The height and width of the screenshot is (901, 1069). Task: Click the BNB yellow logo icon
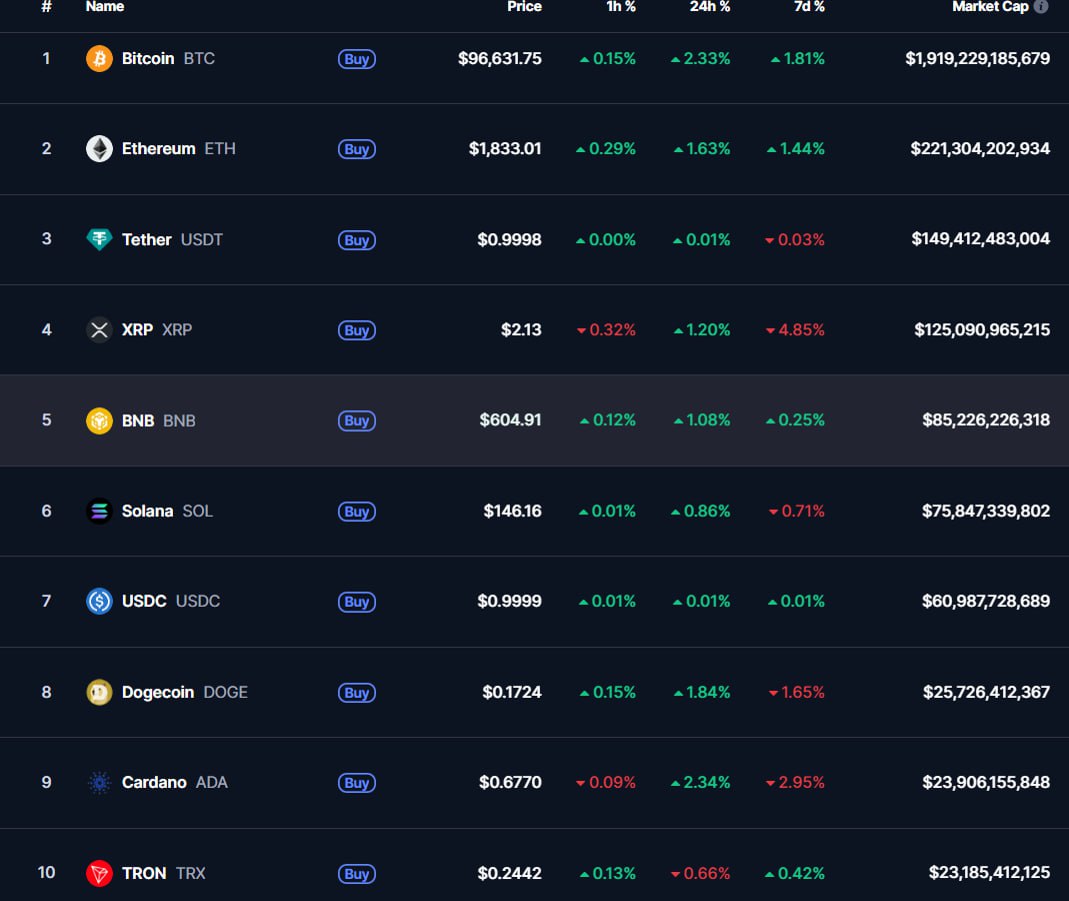pos(99,420)
